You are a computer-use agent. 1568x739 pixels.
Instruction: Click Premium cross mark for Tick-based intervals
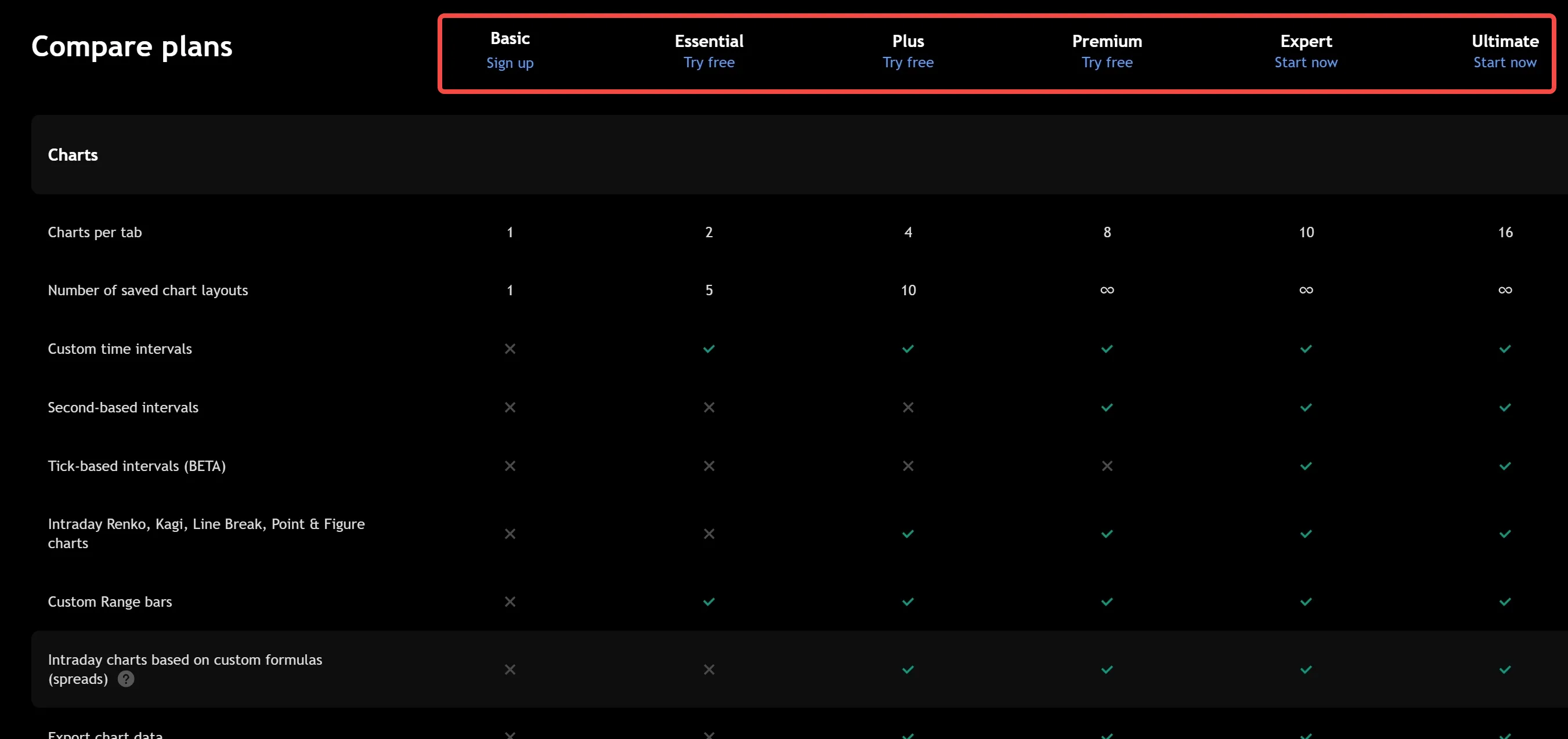1107,466
